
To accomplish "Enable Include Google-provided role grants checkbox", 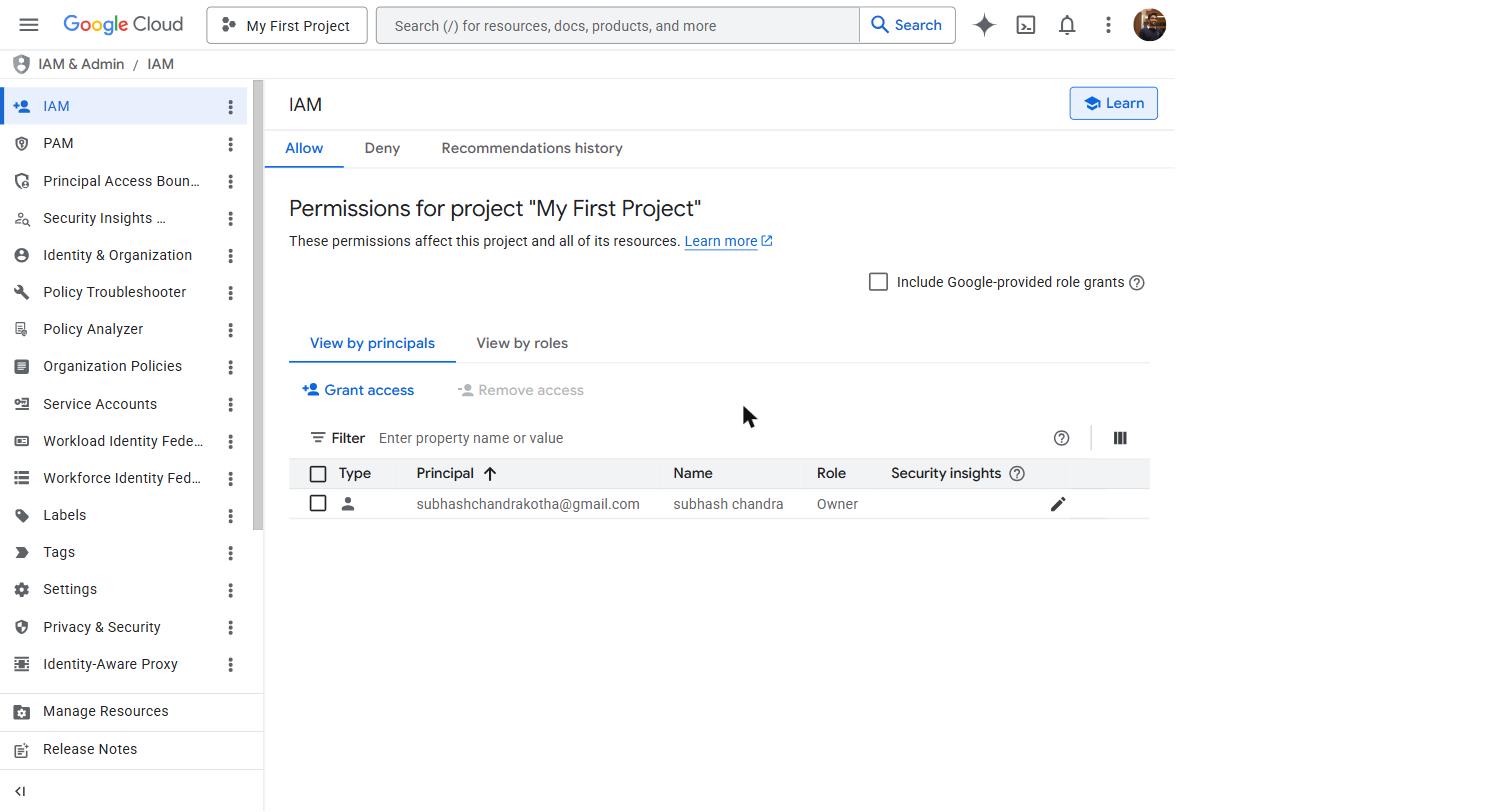I will click(878, 282).
